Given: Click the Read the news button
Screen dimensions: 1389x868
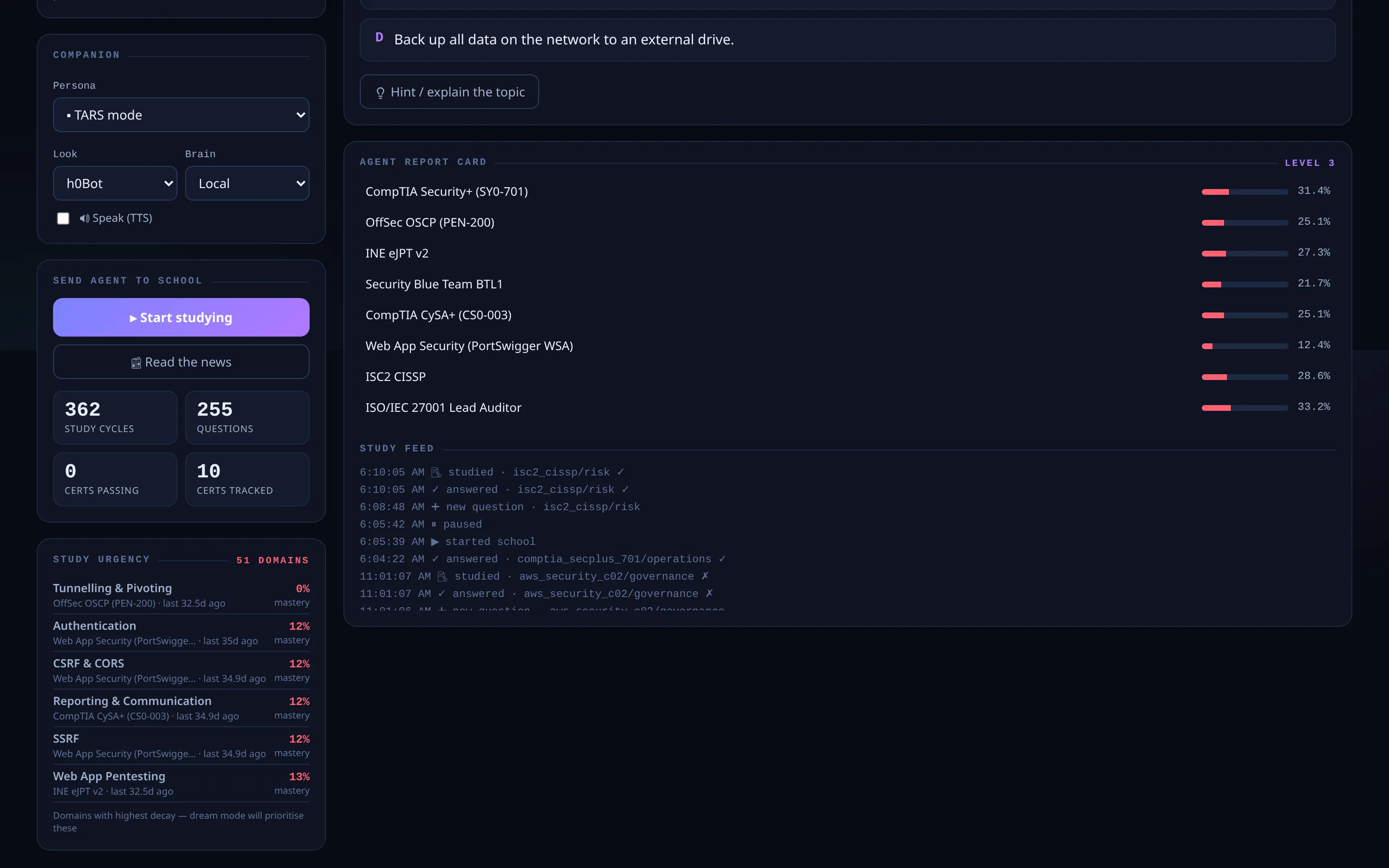Looking at the screenshot, I should coord(181,362).
